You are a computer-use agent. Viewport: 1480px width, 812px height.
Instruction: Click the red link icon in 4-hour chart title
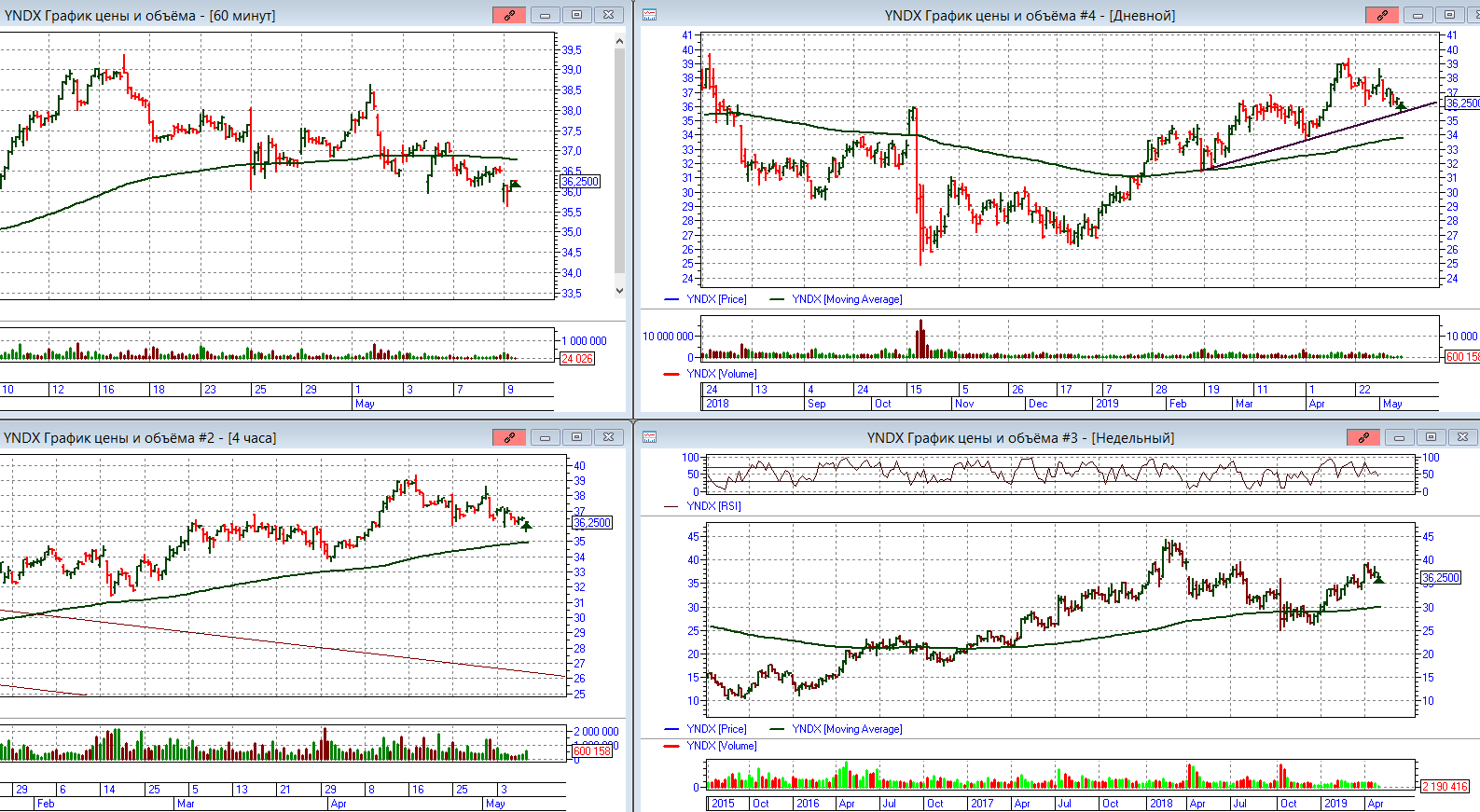[x=509, y=437]
